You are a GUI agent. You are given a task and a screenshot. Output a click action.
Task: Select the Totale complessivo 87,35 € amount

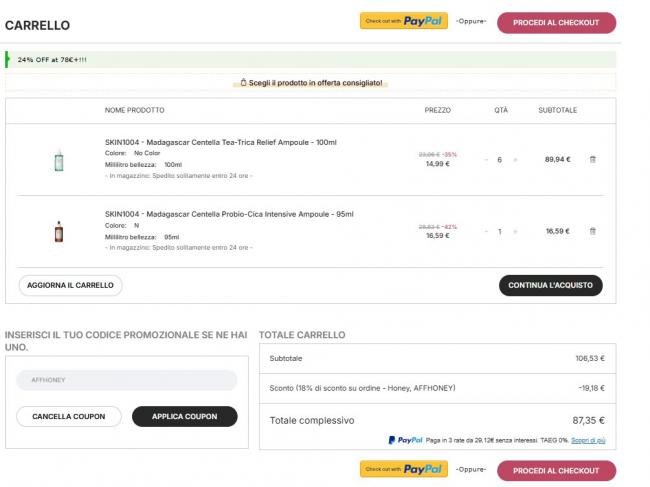(588, 420)
